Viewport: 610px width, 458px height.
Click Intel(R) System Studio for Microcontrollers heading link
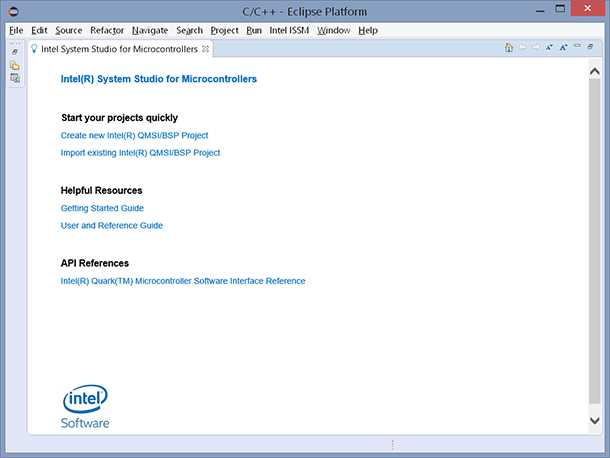tap(159, 79)
